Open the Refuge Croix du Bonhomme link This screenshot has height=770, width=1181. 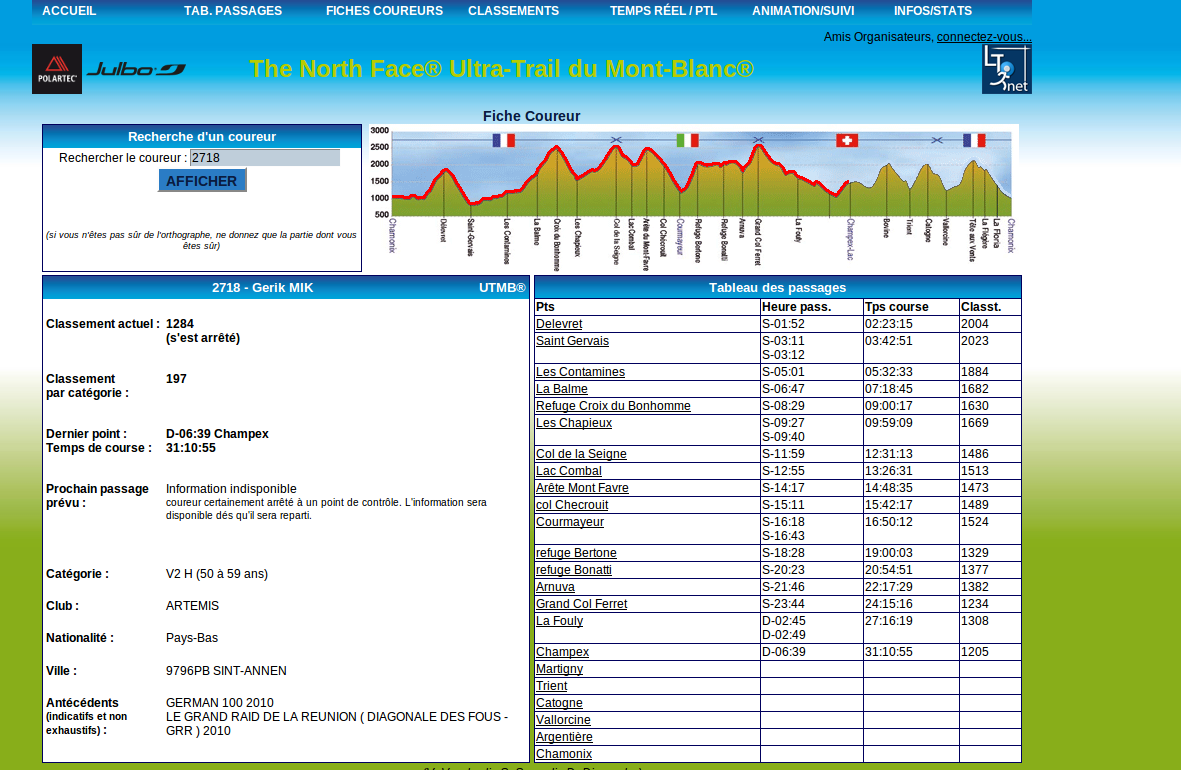613,405
